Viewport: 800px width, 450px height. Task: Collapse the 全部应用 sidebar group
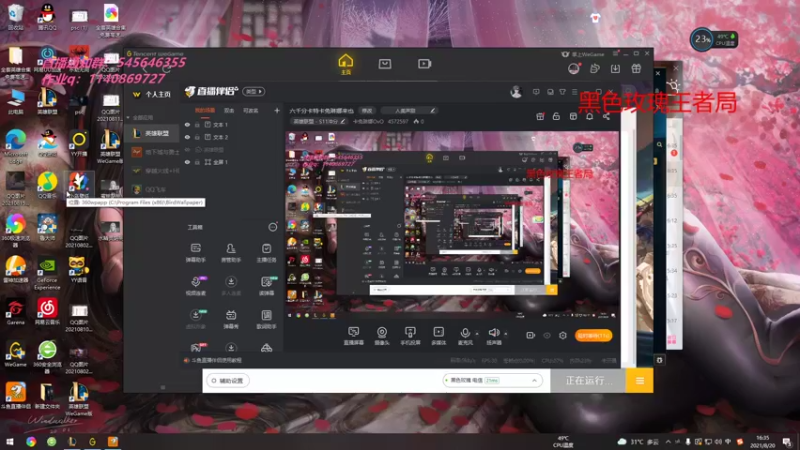click(x=129, y=117)
